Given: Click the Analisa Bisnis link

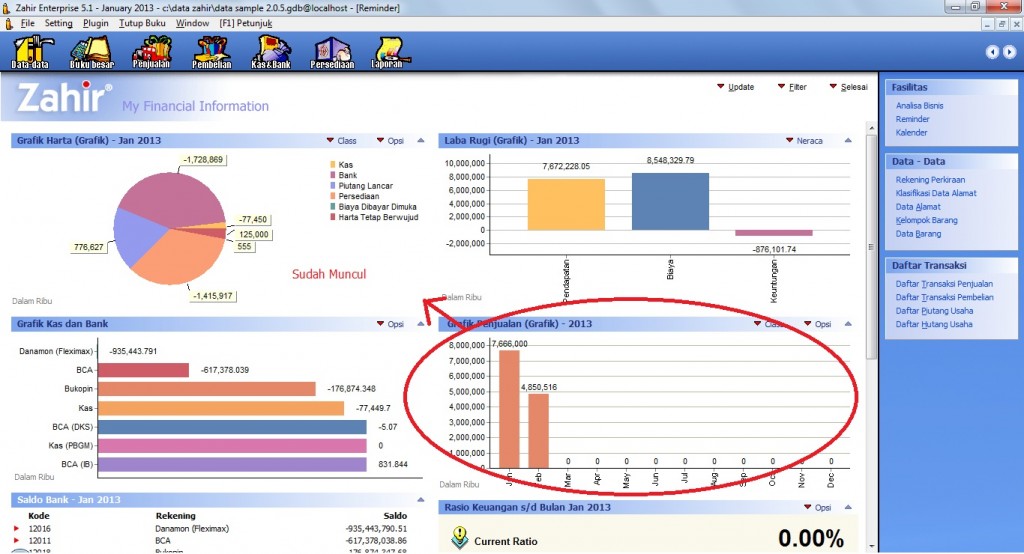Looking at the screenshot, I should pos(919,105).
